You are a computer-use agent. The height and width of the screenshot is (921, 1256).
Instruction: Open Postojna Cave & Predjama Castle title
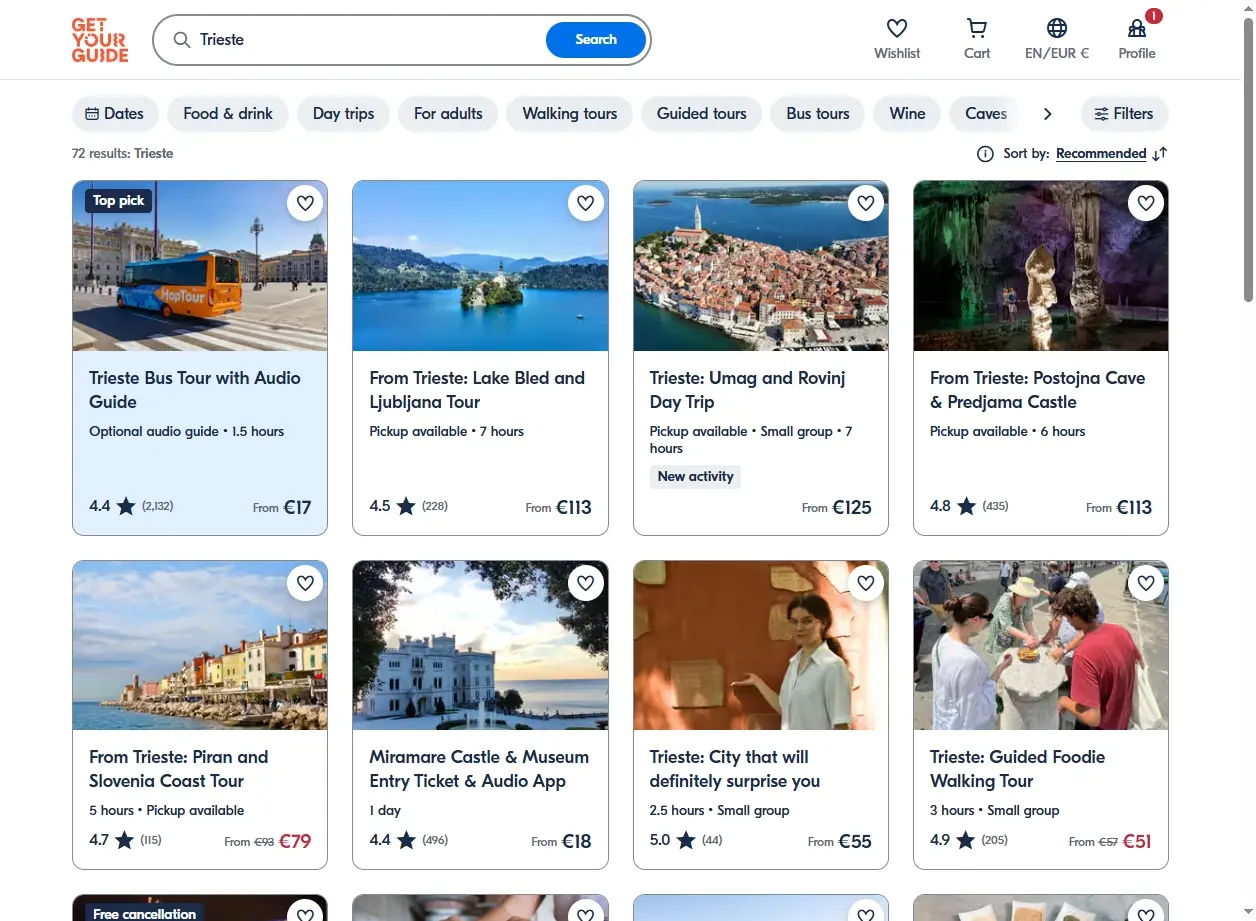click(x=1037, y=390)
